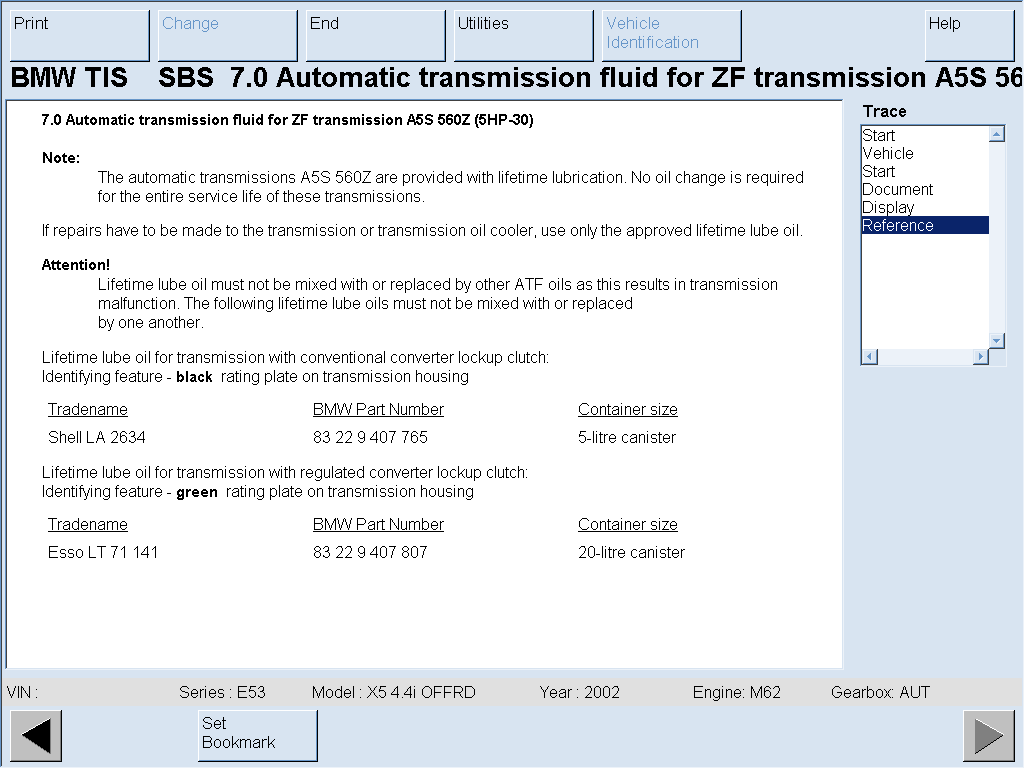The height and width of the screenshot is (768, 1024).
Task: Click the Trace list scroll up arrow
Action: coord(997,135)
